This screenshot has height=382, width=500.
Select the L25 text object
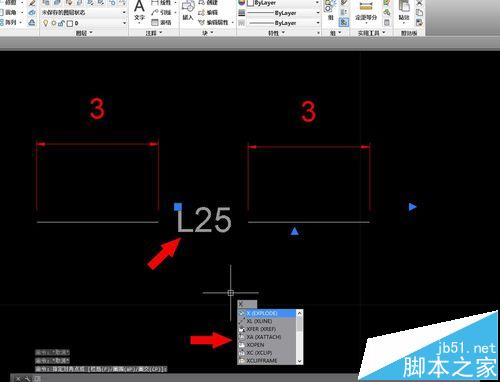click(204, 220)
